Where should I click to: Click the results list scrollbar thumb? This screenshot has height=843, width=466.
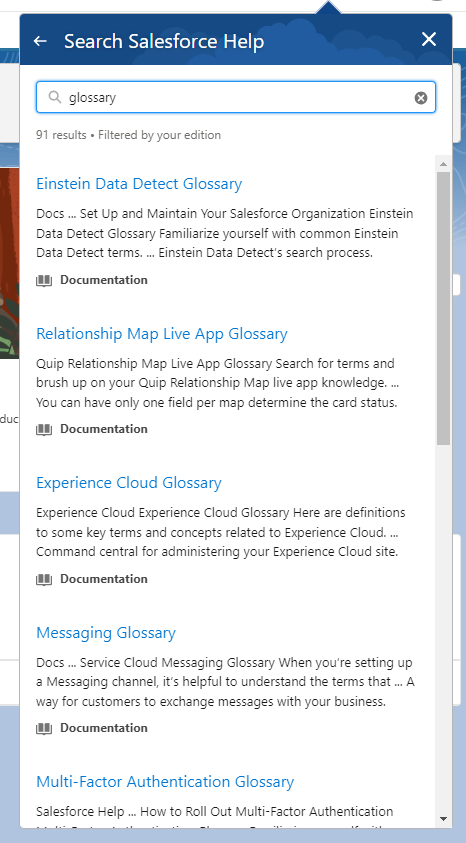click(443, 309)
